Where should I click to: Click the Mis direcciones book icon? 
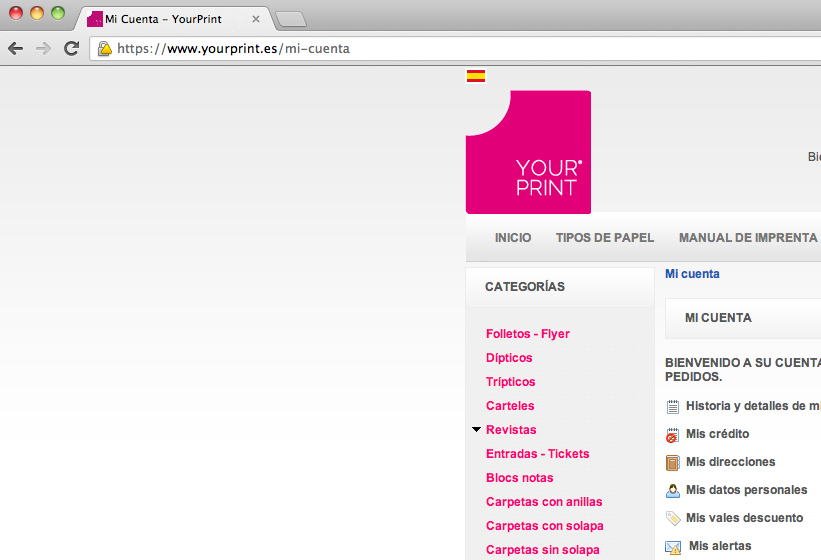click(x=672, y=463)
